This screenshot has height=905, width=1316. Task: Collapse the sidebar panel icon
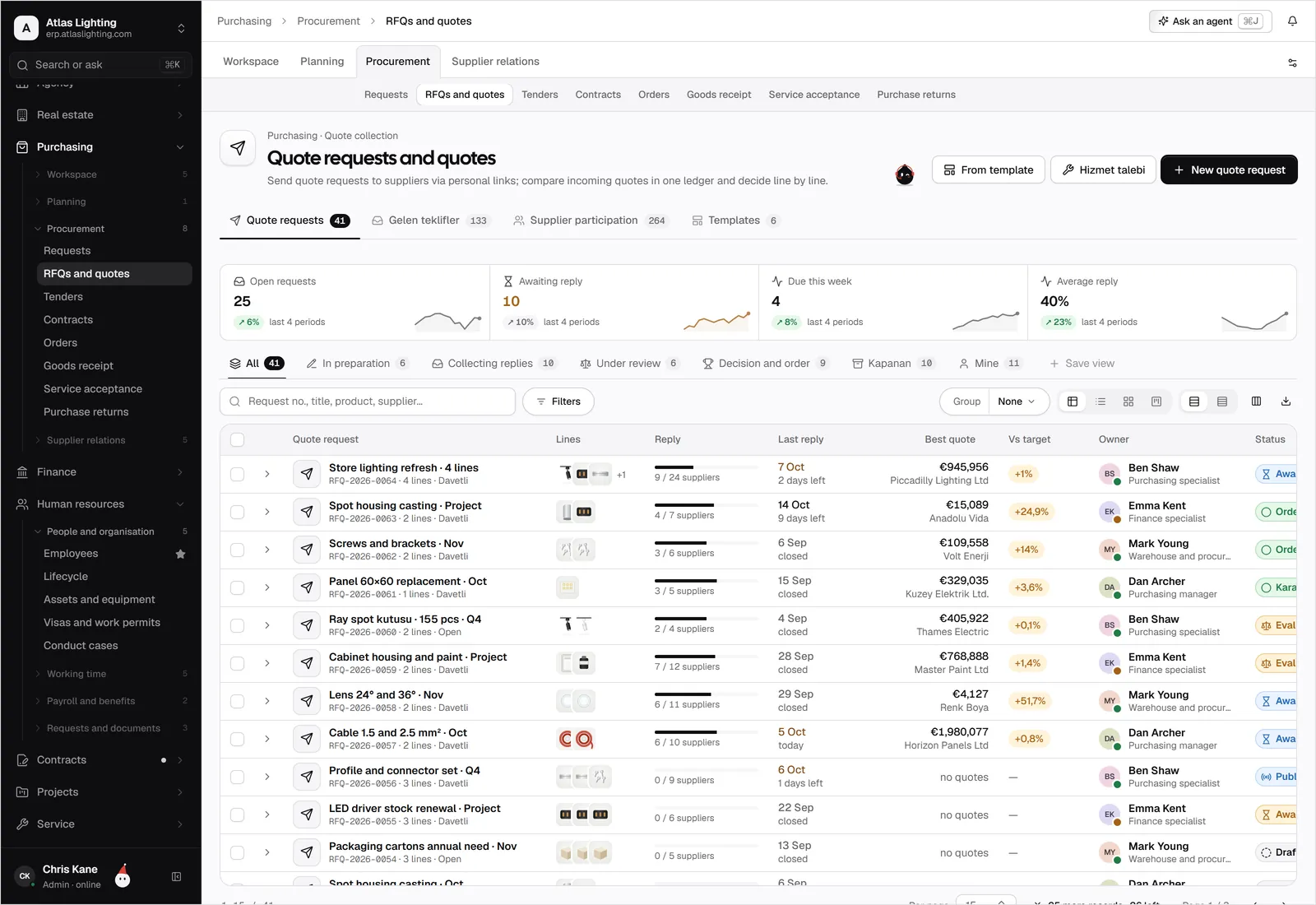pos(176,877)
